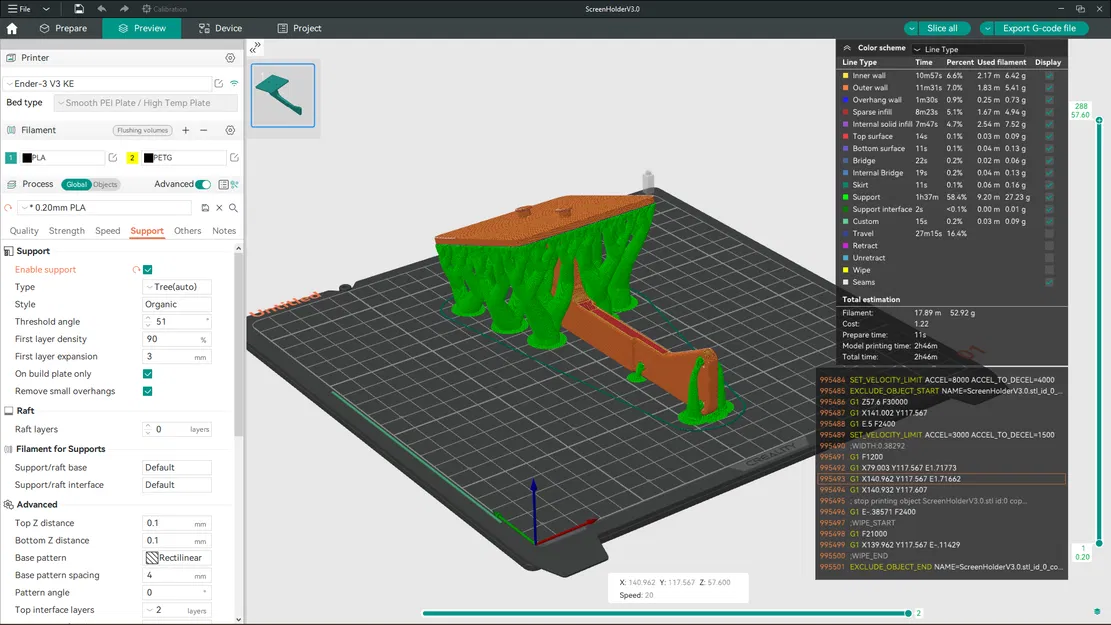Click the printer Wi-Fi connection icon
The height and width of the screenshot is (625, 1111).
click(x=234, y=84)
